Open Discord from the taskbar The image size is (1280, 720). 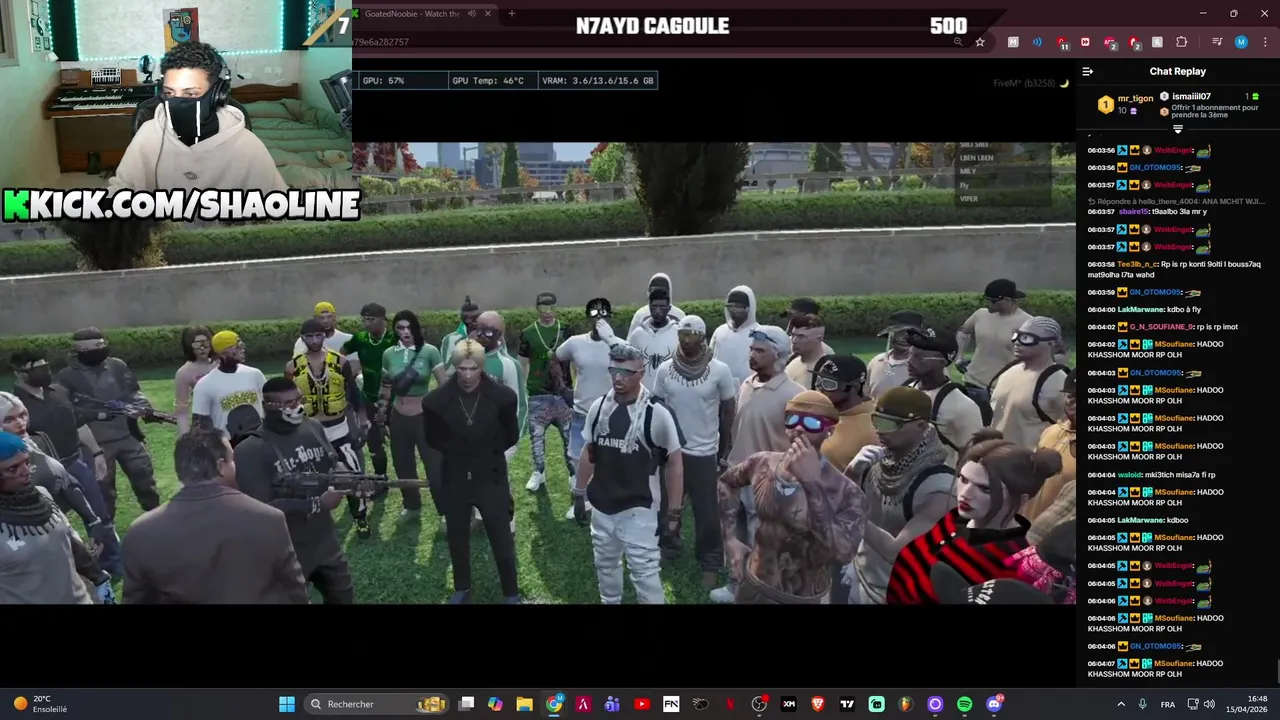point(994,704)
